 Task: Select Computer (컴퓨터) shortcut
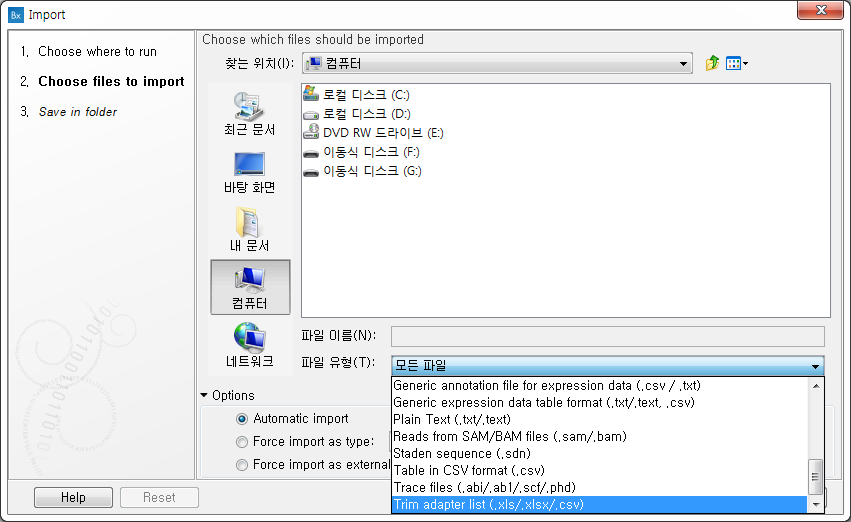click(250, 287)
